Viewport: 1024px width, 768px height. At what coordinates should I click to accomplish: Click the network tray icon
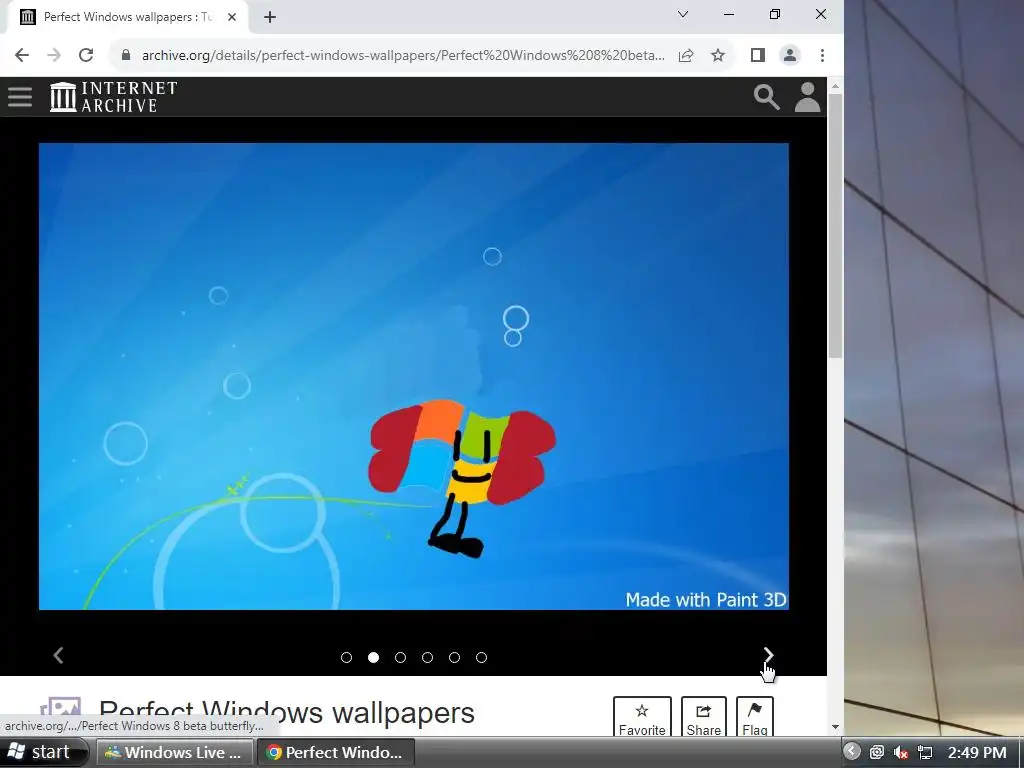click(x=925, y=752)
